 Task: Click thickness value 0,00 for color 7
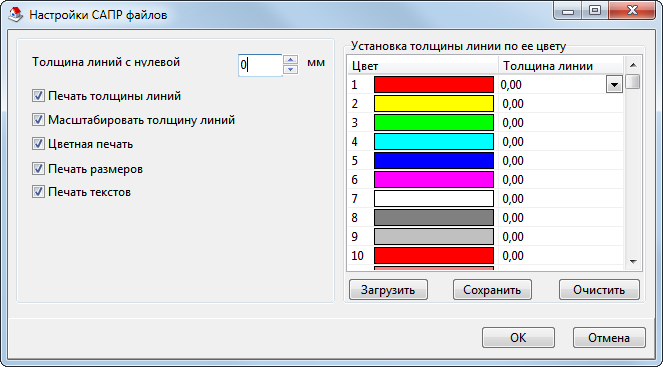(x=513, y=199)
